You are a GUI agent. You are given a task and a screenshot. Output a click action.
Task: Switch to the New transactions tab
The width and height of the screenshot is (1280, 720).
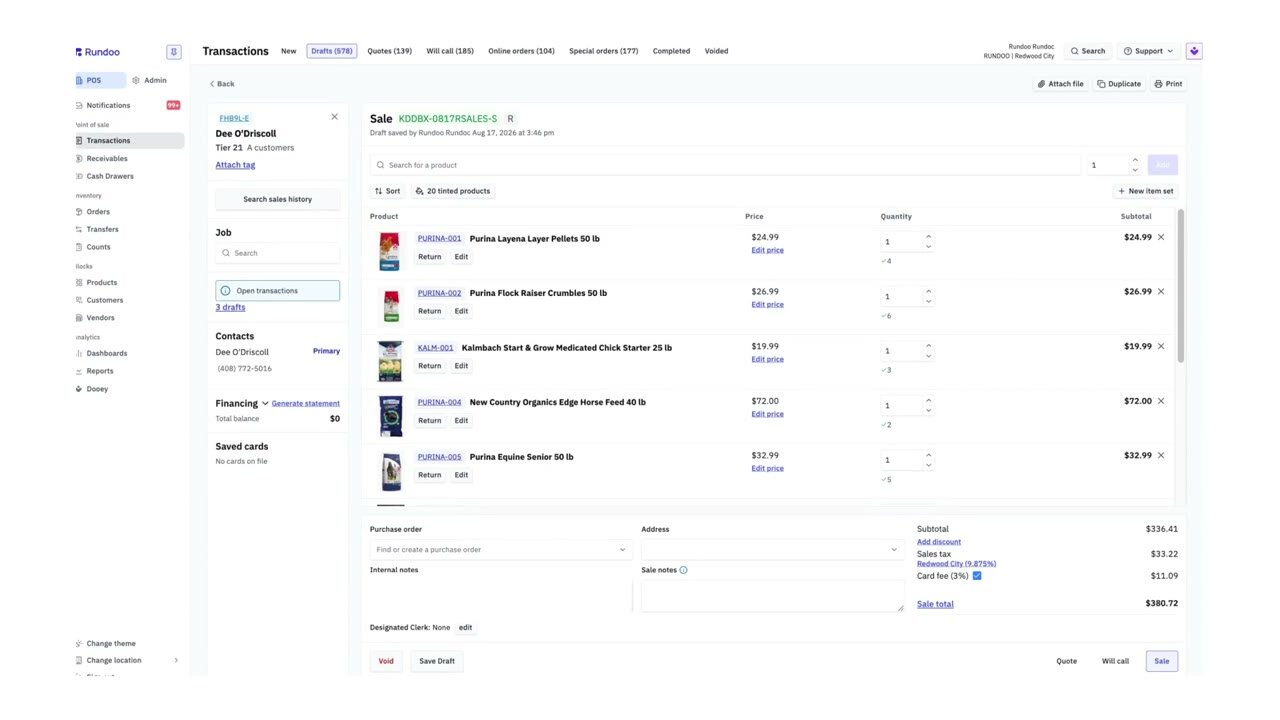288,51
